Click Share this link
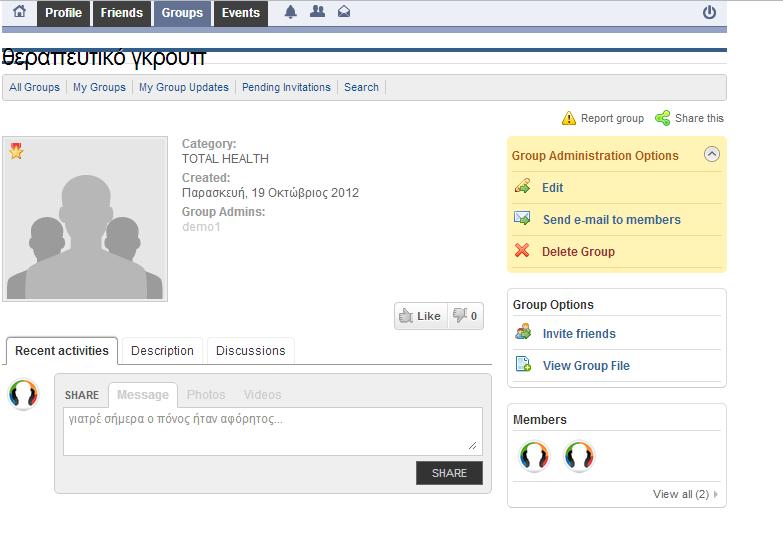783x540 pixels. pyautogui.click(x=699, y=118)
